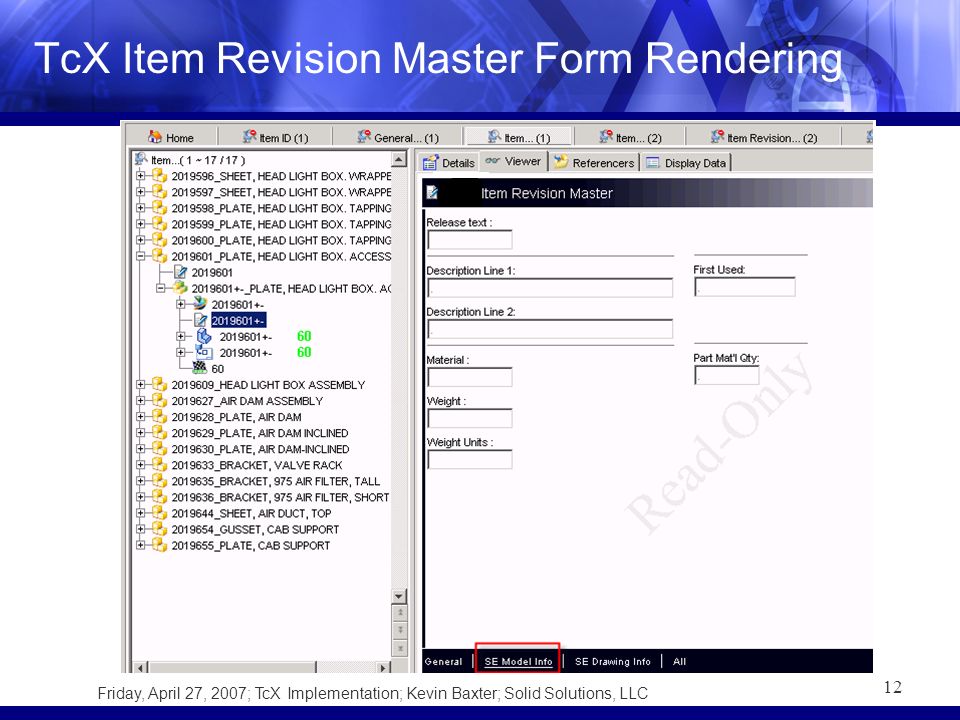Select the 2019655_PLATE, CAB SUPPORT item
The height and width of the screenshot is (720, 960).
[250, 545]
